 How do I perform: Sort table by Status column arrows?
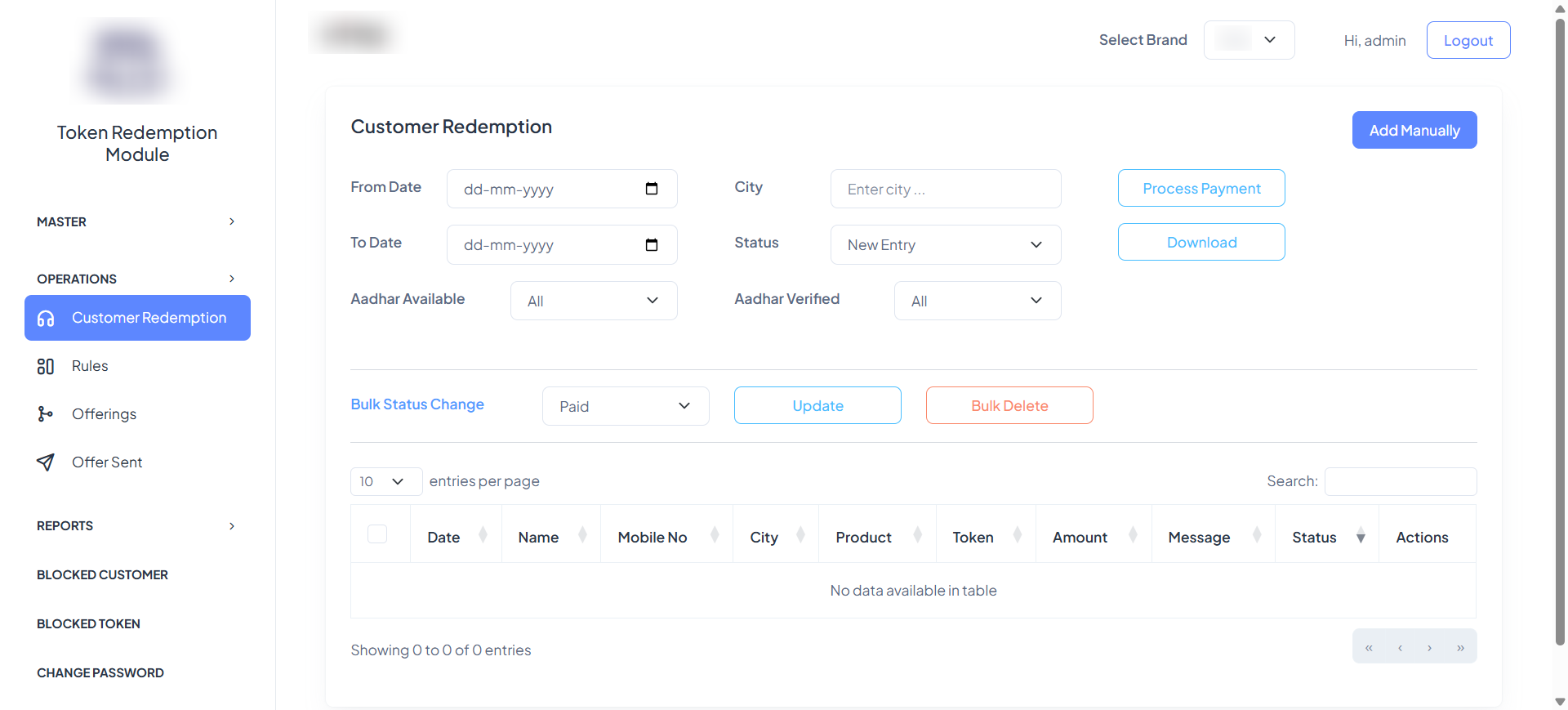tap(1361, 535)
